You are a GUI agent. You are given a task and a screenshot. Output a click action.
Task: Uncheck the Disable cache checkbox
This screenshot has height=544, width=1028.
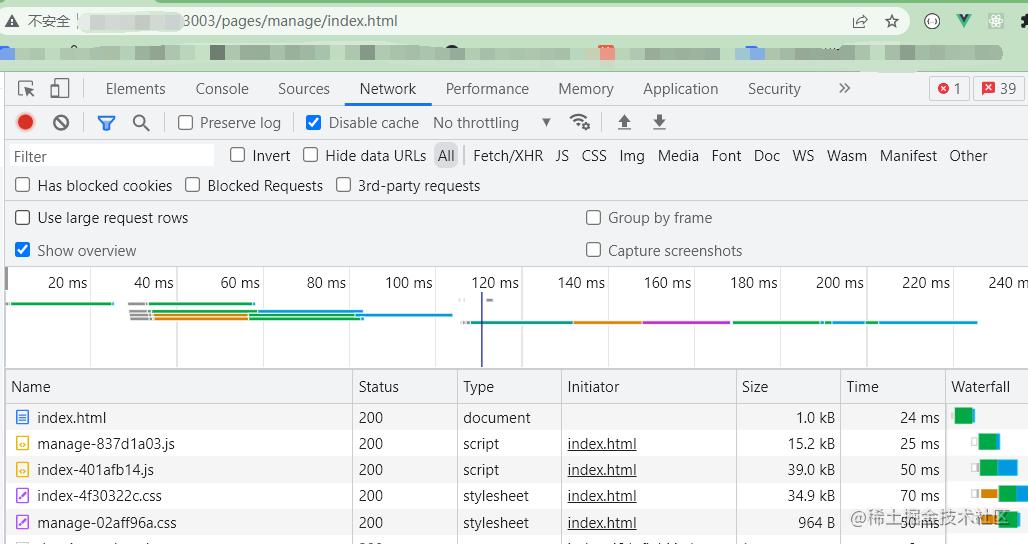tap(314, 122)
